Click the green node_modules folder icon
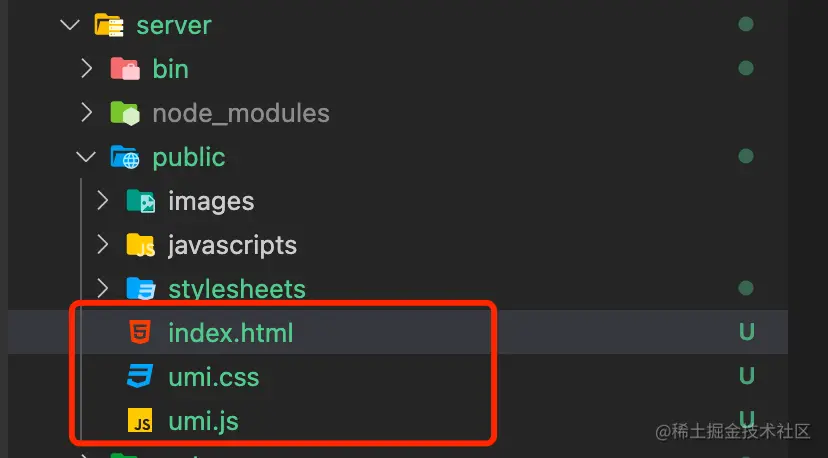 click(124, 113)
